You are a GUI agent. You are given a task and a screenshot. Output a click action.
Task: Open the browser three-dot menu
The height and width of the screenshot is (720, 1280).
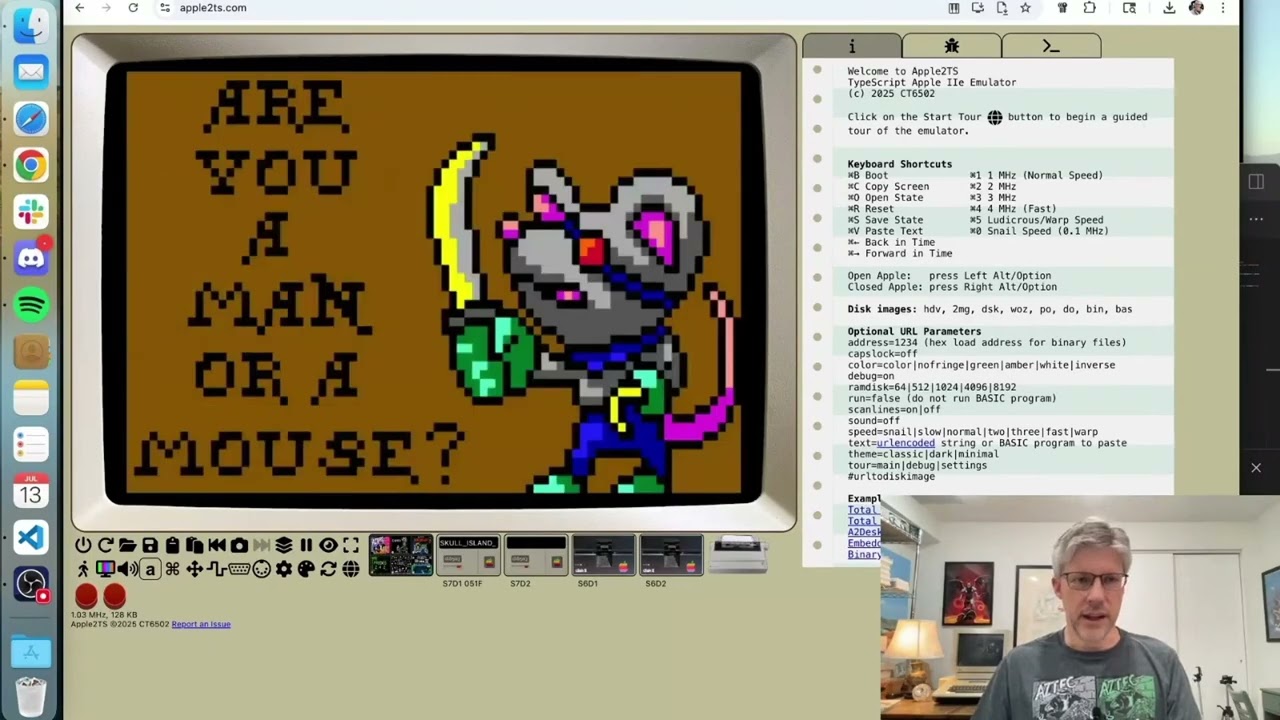click(x=1222, y=8)
